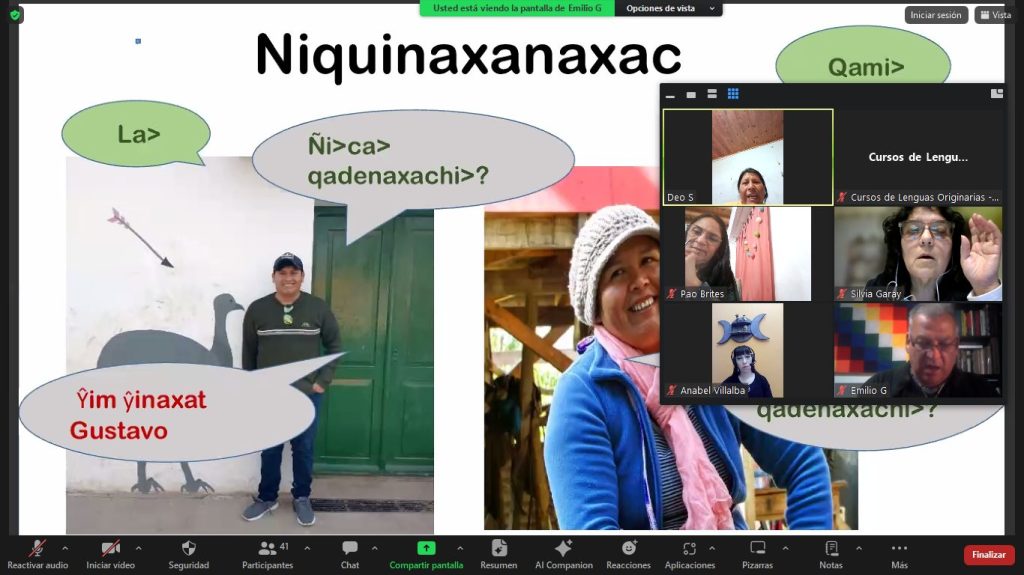Viewport: 1024px width, 575px height.
Task: Open Pizarras whiteboard icon
Action: (x=757, y=549)
